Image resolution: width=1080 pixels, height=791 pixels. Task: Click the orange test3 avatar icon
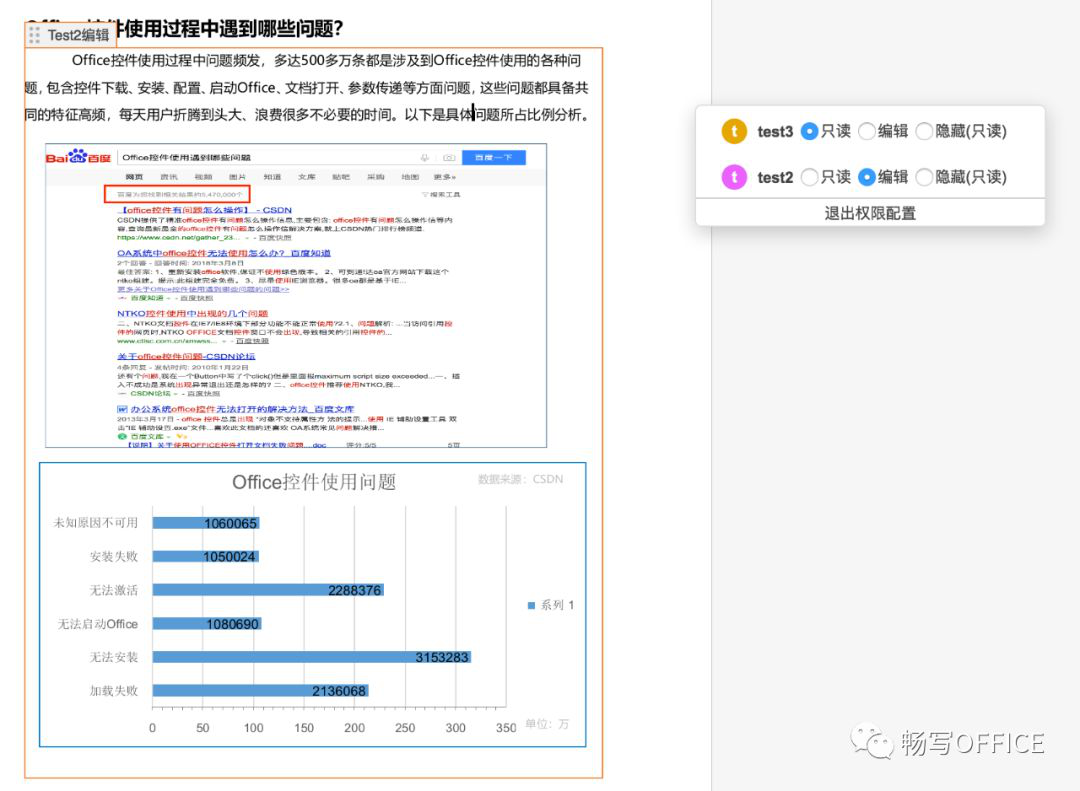(x=734, y=131)
